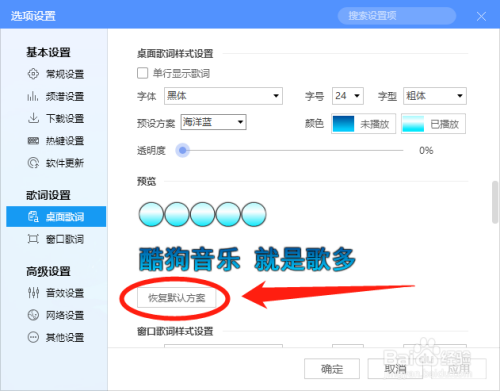Open the 频谱设置 section
Screen dimensions: 500x391
tap(56, 96)
